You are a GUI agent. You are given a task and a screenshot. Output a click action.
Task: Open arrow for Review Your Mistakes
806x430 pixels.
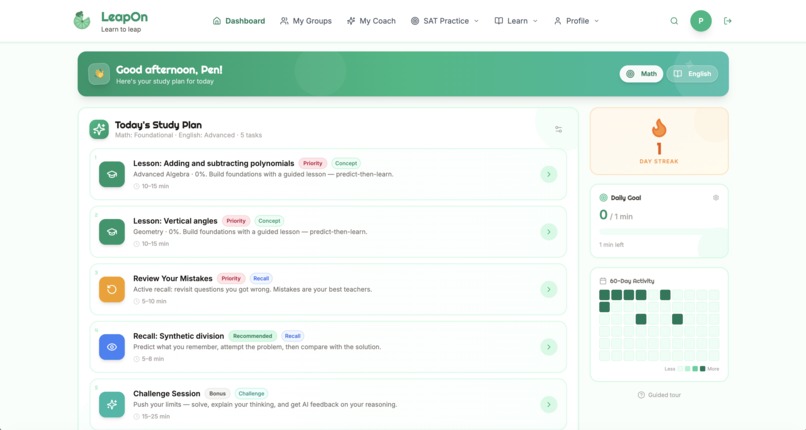pos(548,289)
